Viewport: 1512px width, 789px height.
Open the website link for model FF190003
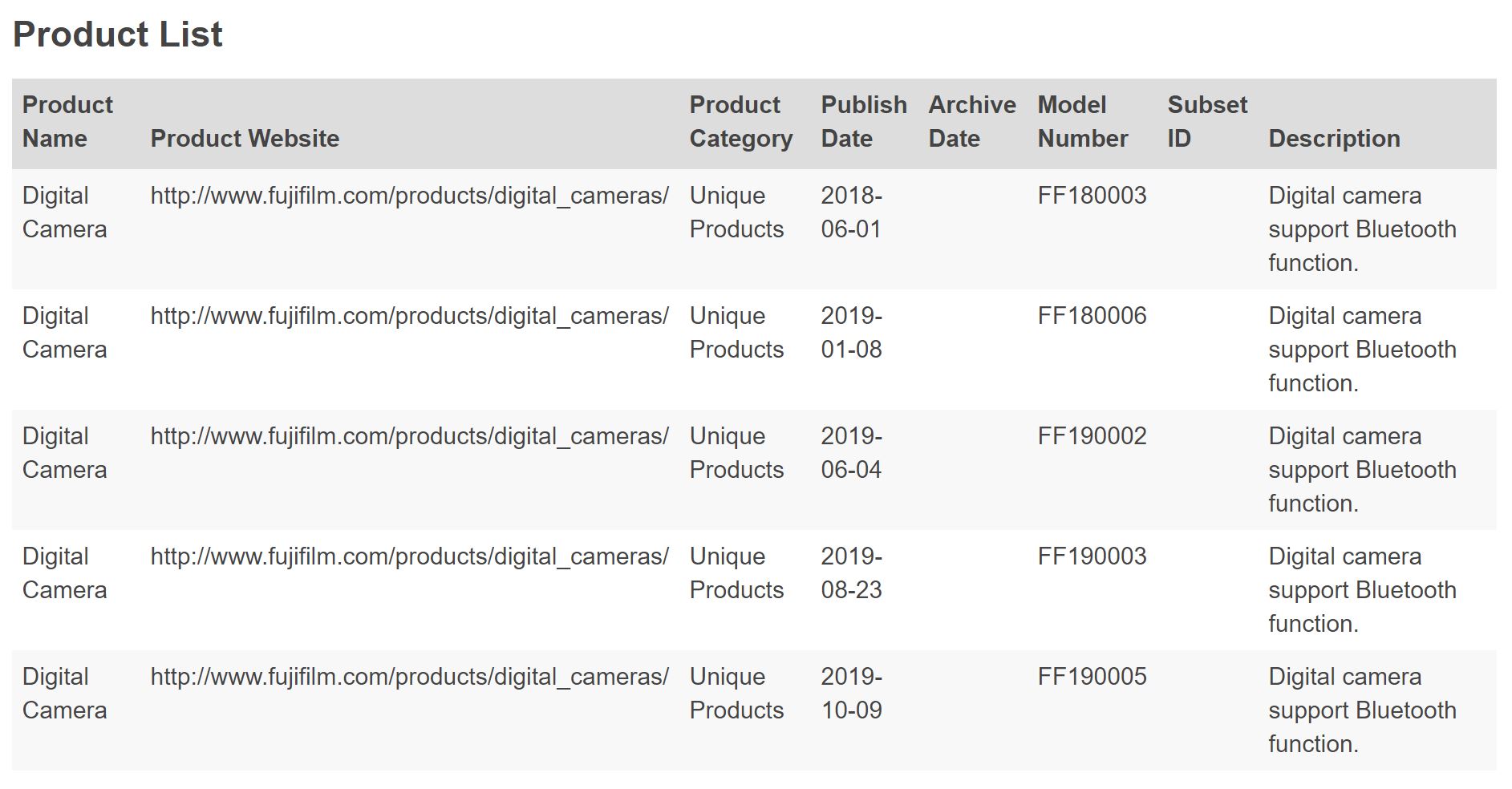point(409,556)
